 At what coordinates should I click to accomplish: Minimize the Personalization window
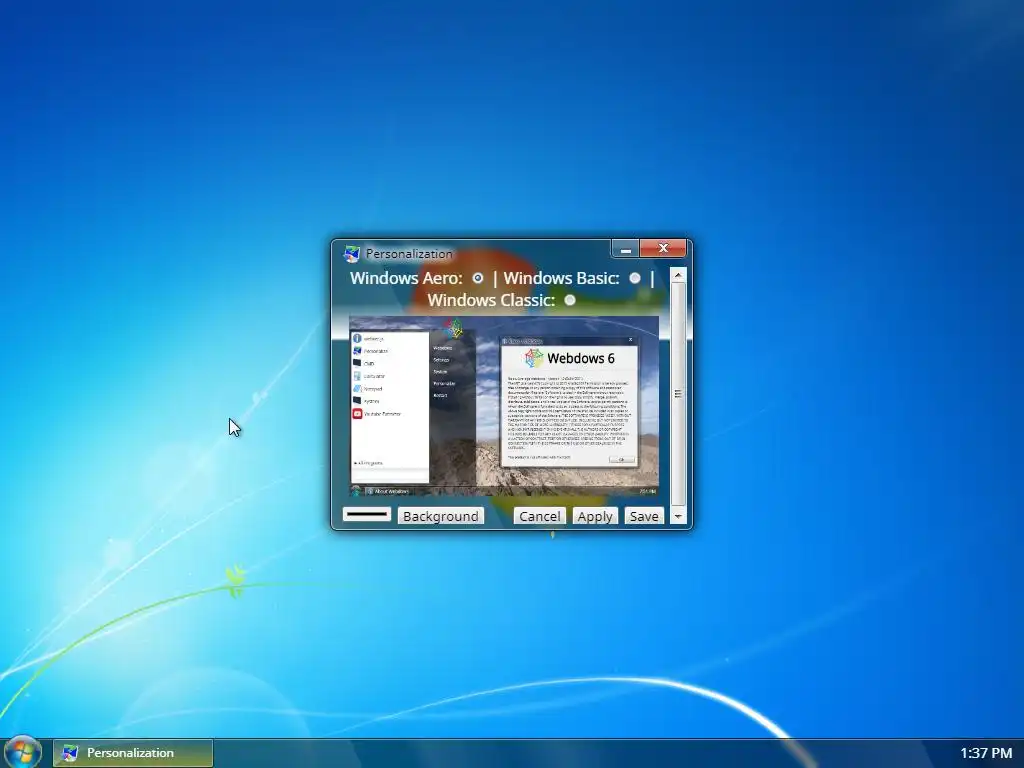click(x=626, y=249)
